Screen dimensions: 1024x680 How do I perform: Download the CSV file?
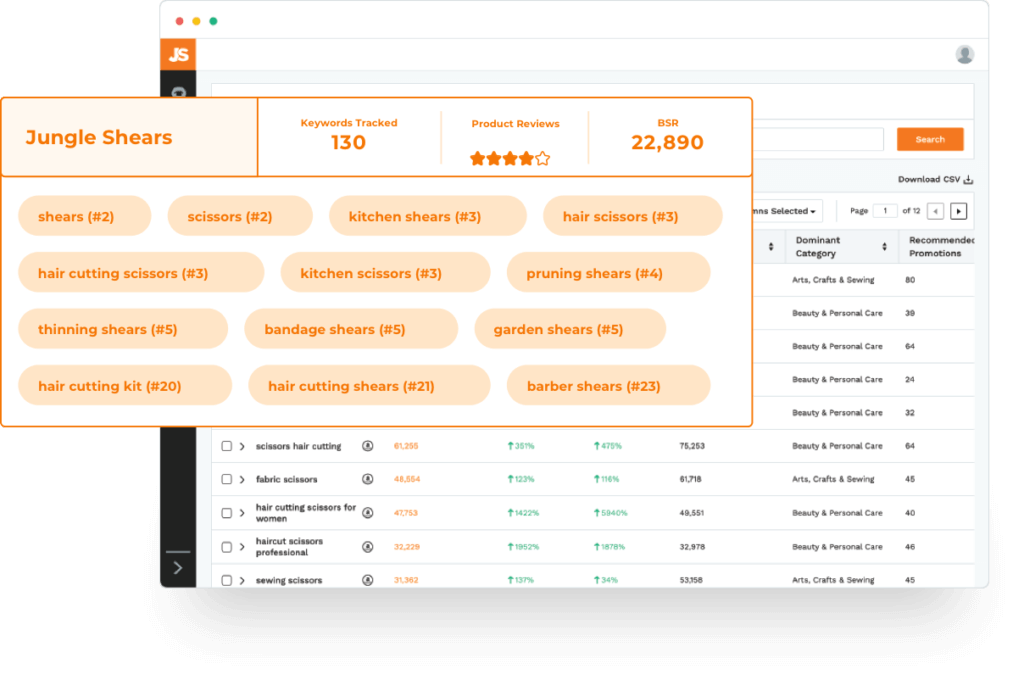(x=935, y=180)
